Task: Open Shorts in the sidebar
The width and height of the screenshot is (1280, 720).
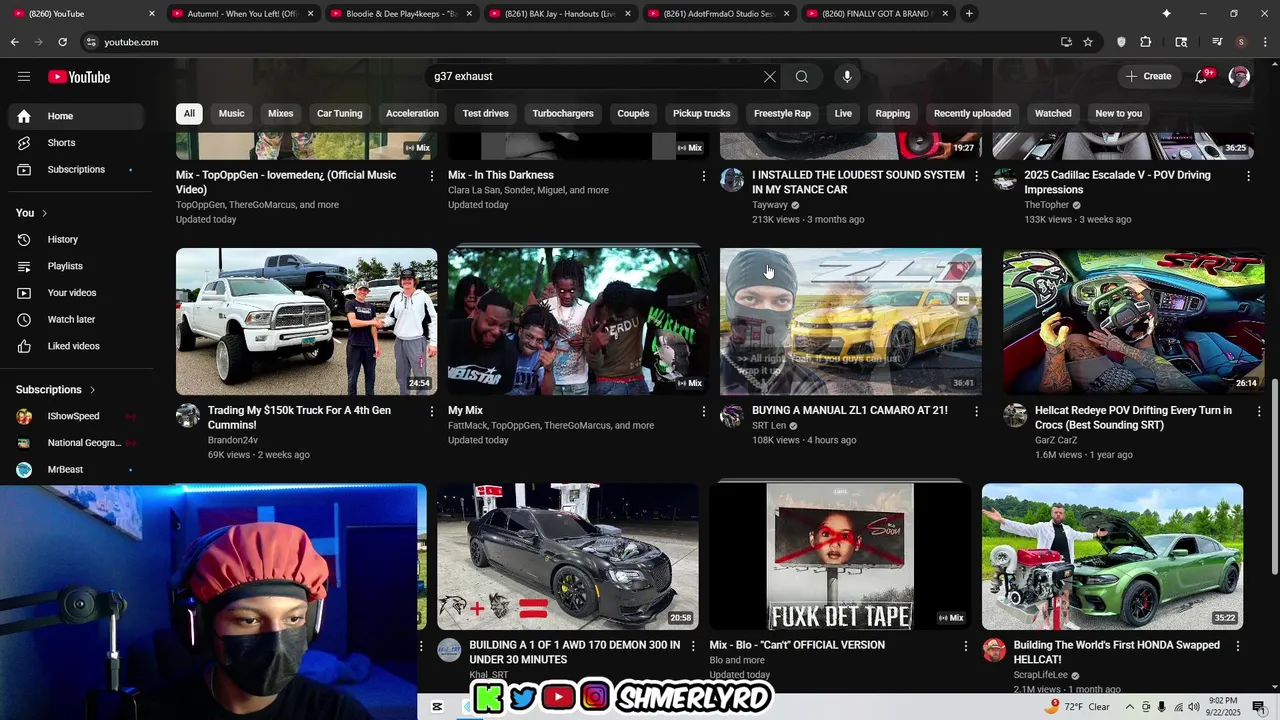Action: (77, 143)
